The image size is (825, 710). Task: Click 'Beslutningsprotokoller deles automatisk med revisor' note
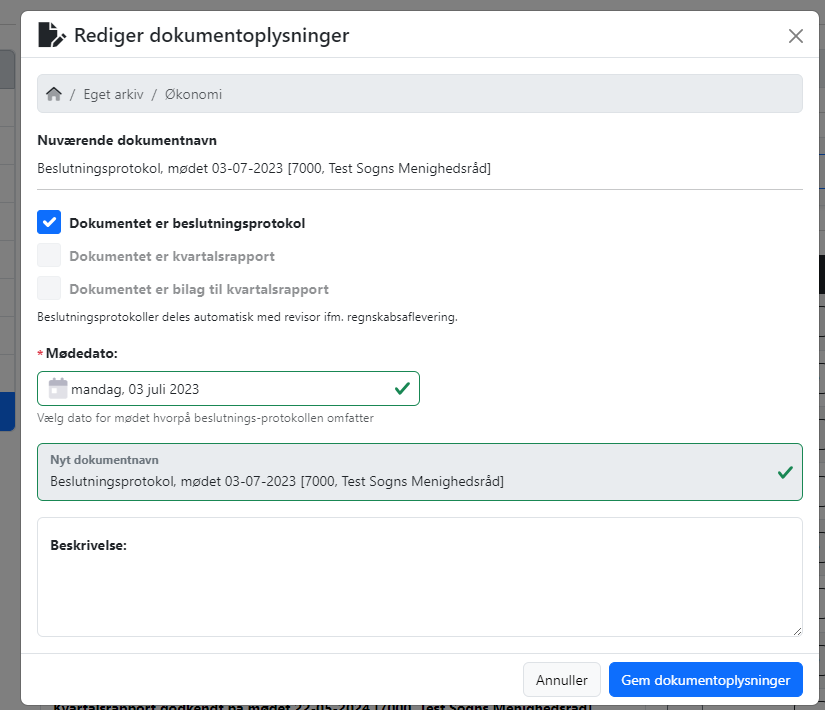coord(247,317)
